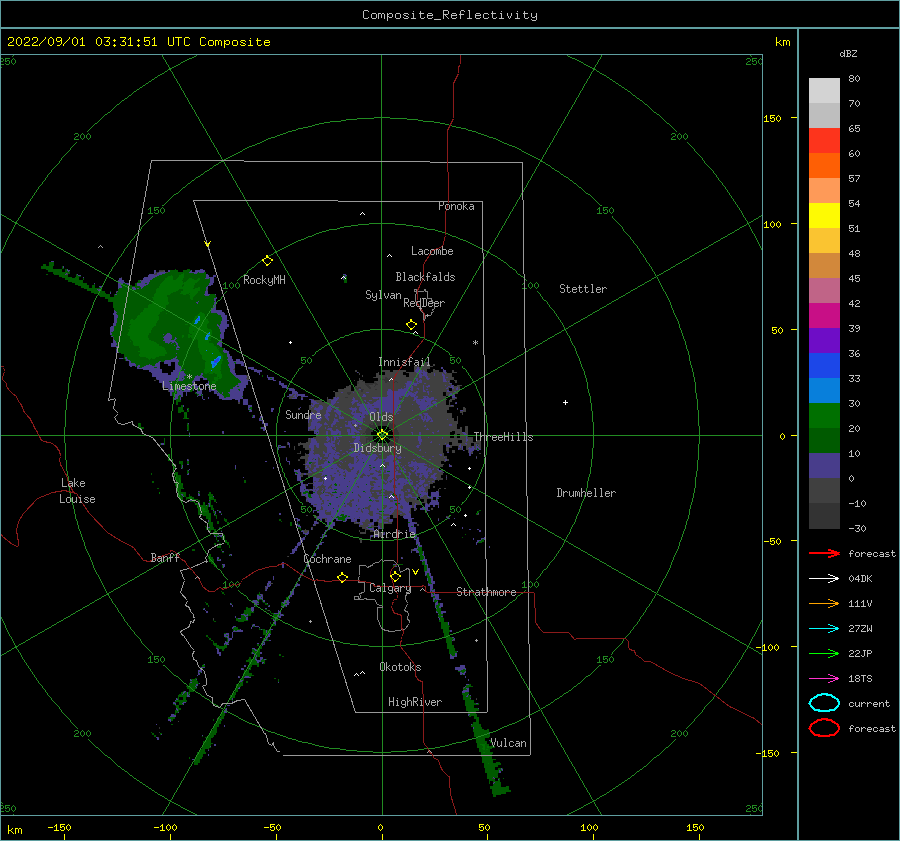The width and height of the screenshot is (900, 841).
Task: Click the Limestone label
Action: pyautogui.click(x=189, y=386)
